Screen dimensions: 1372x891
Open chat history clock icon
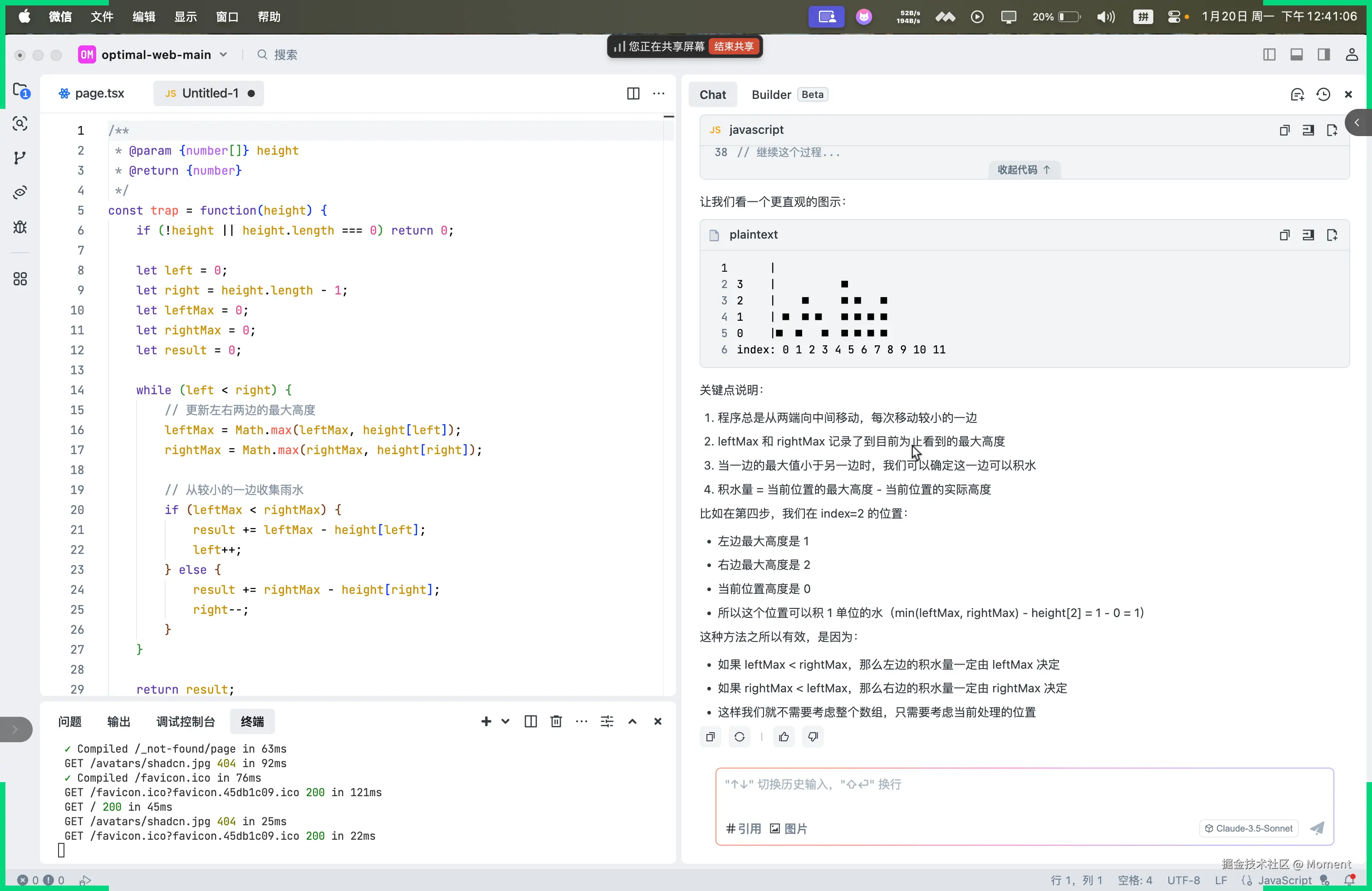pyautogui.click(x=1323, y=94)
